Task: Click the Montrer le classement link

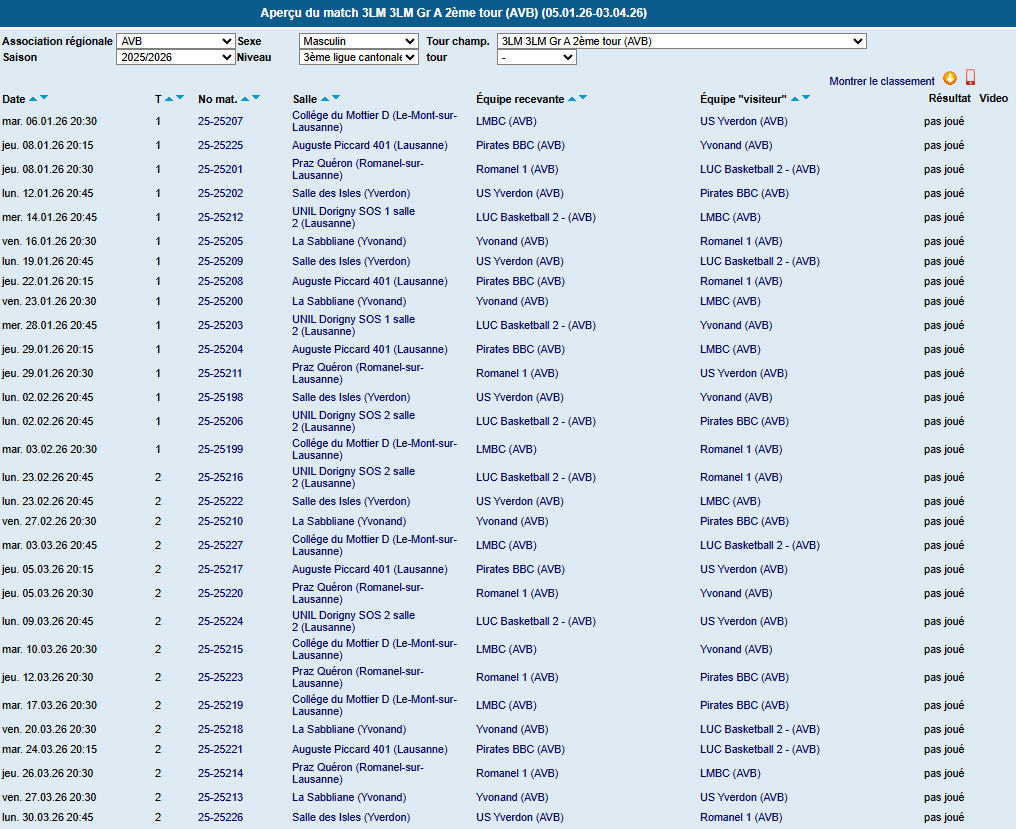Action: [x=881, y=81]
